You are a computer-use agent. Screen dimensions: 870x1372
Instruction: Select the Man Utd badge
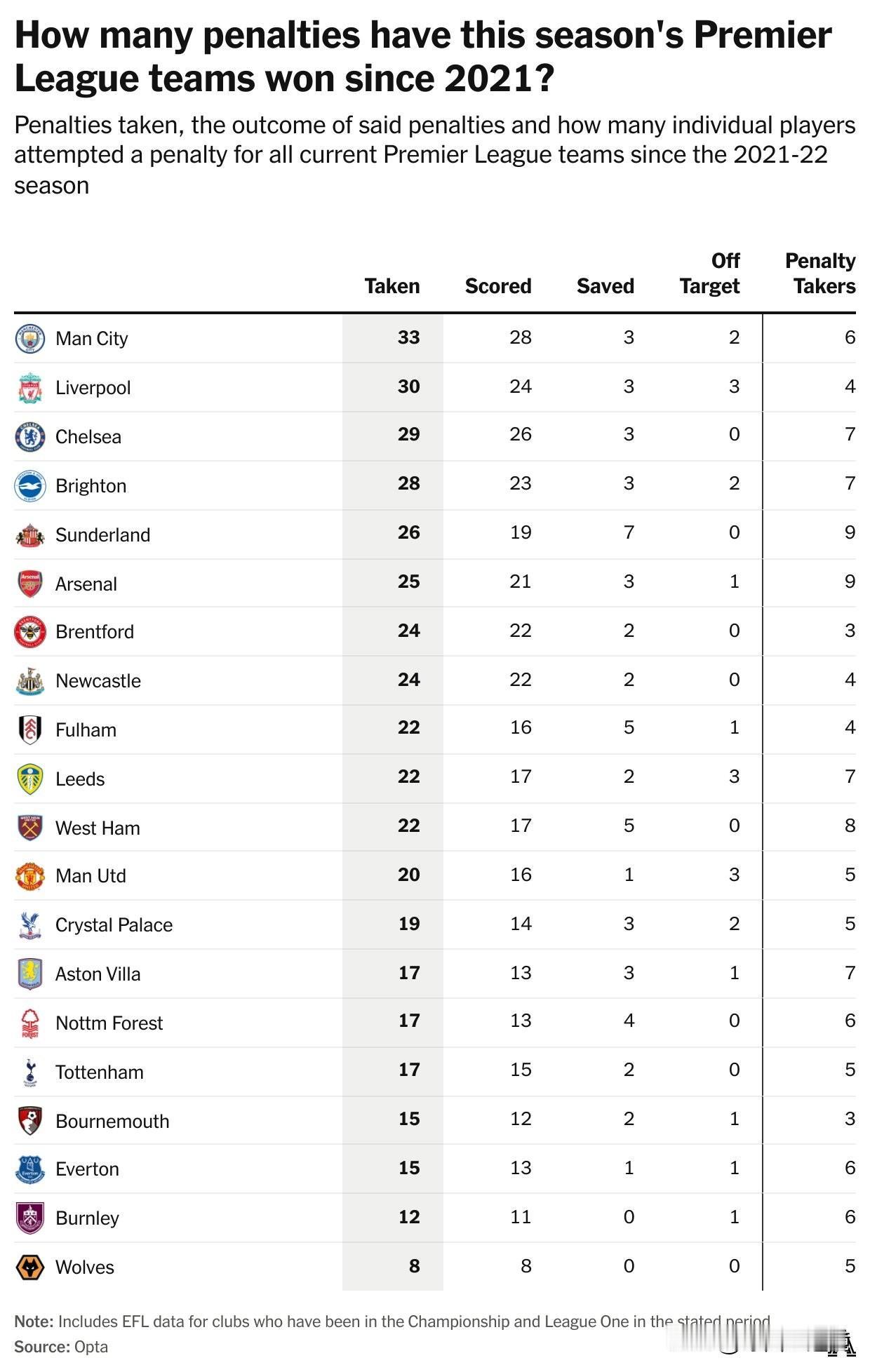point(30,876)
